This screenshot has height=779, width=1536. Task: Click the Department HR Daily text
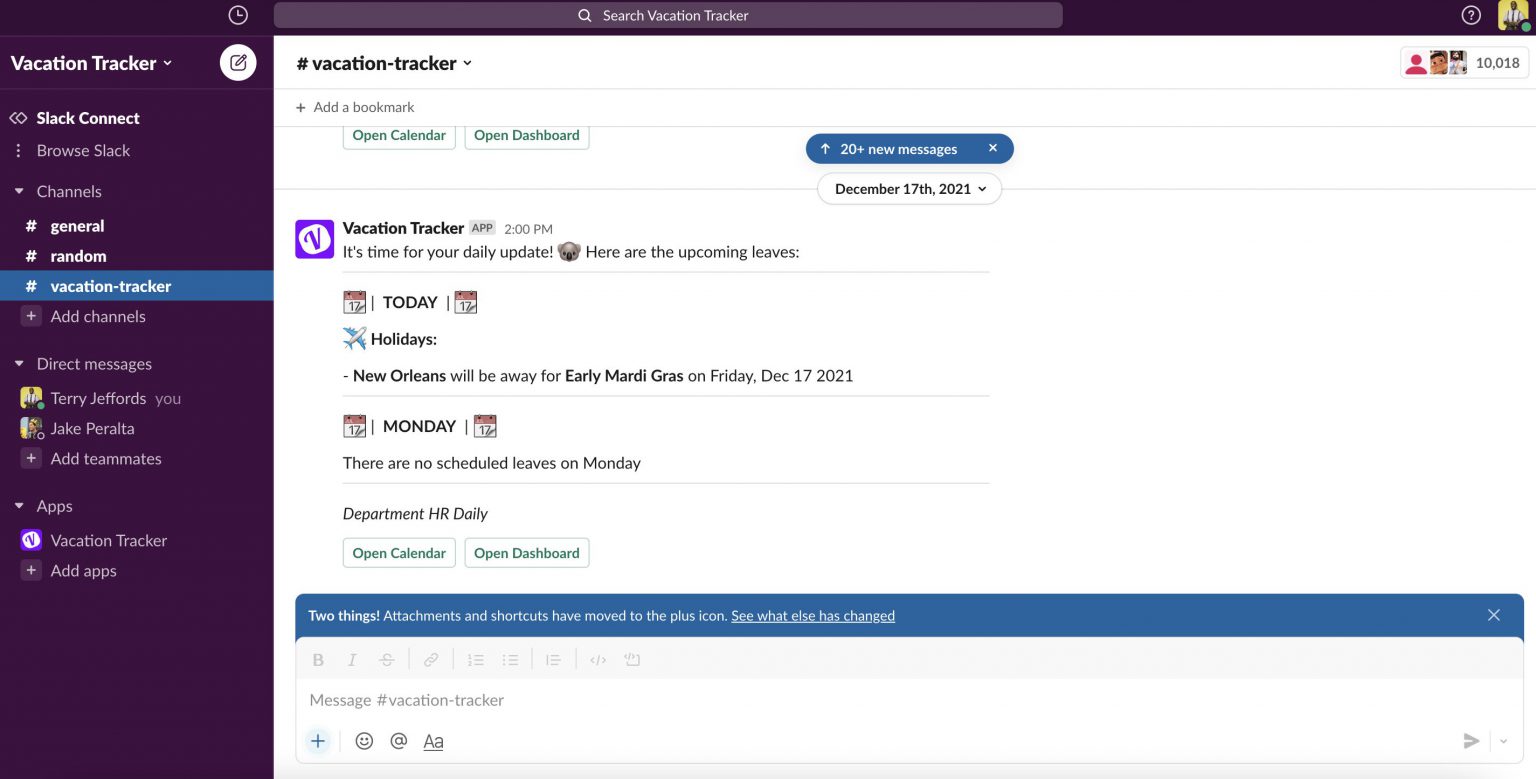(415, 514)
